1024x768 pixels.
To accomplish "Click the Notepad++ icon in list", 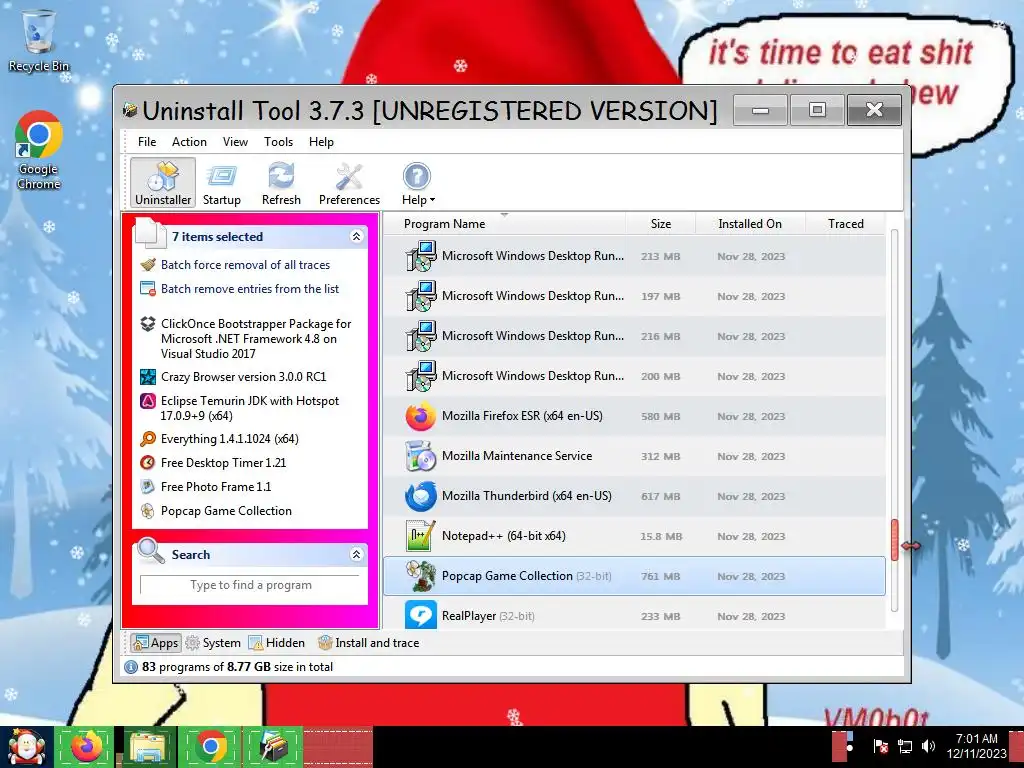I will click(421, 536).
